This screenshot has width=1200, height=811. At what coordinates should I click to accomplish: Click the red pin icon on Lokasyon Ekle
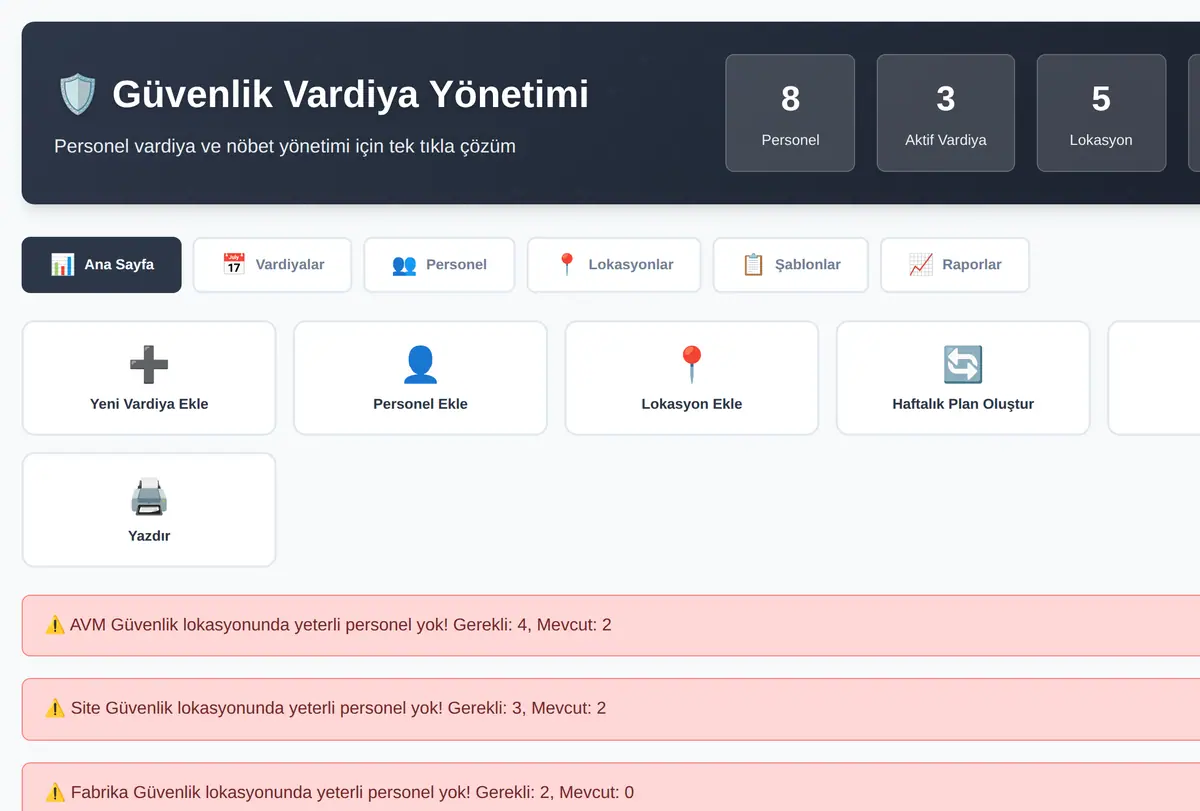click(692, 365)
